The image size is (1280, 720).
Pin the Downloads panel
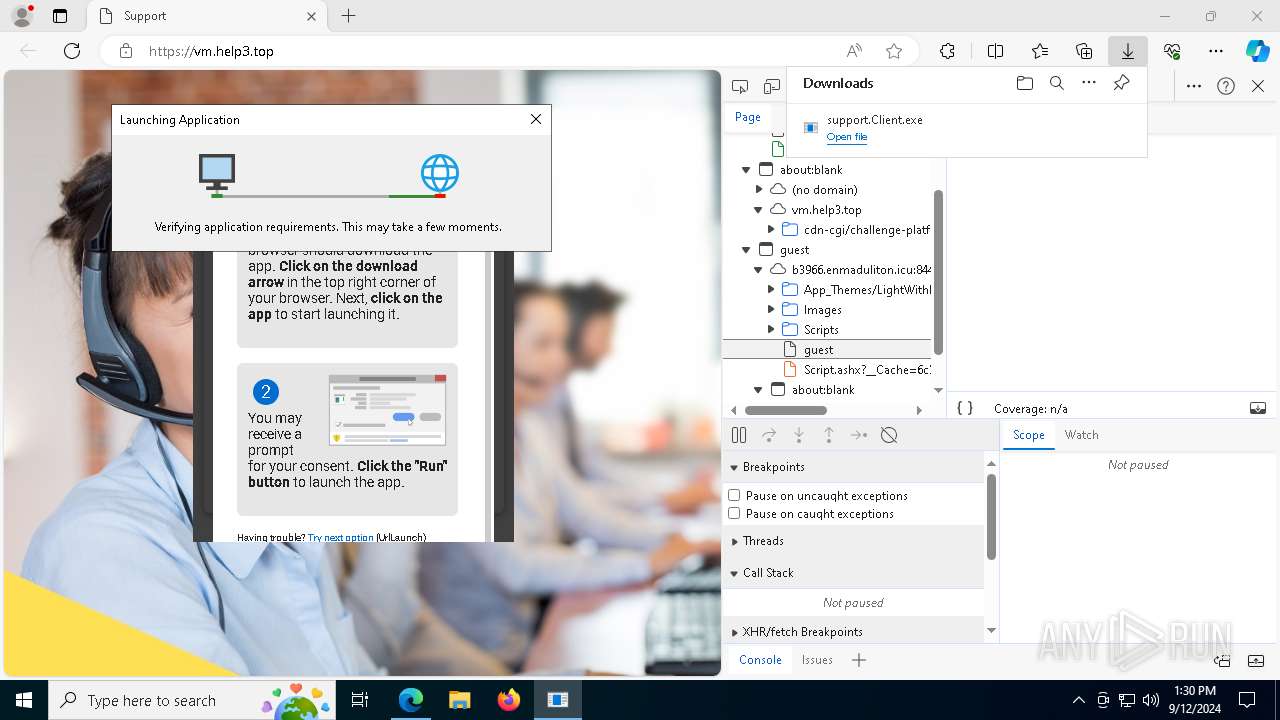[x=1121, y=83]
